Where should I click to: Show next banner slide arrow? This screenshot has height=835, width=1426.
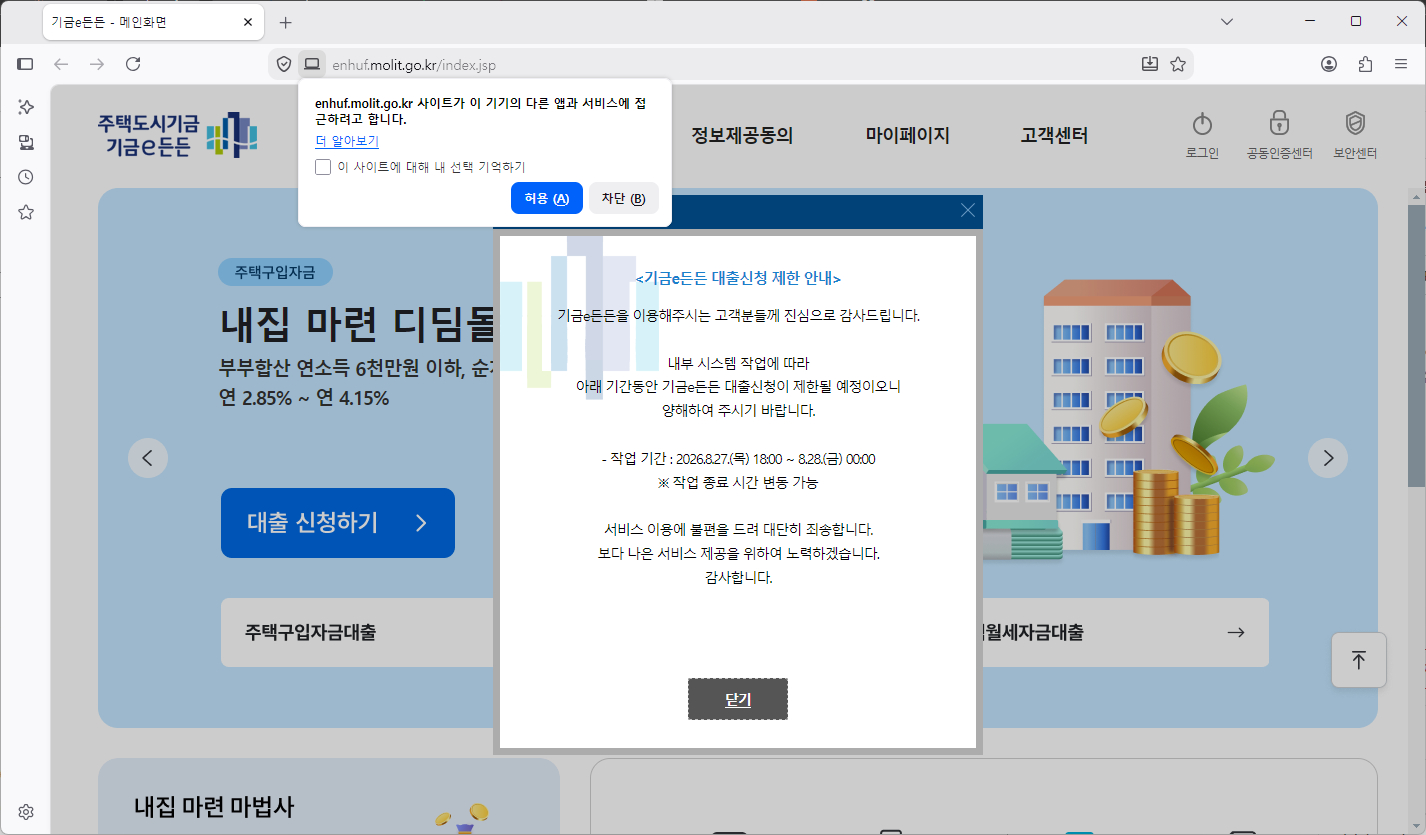(1328, 458)
